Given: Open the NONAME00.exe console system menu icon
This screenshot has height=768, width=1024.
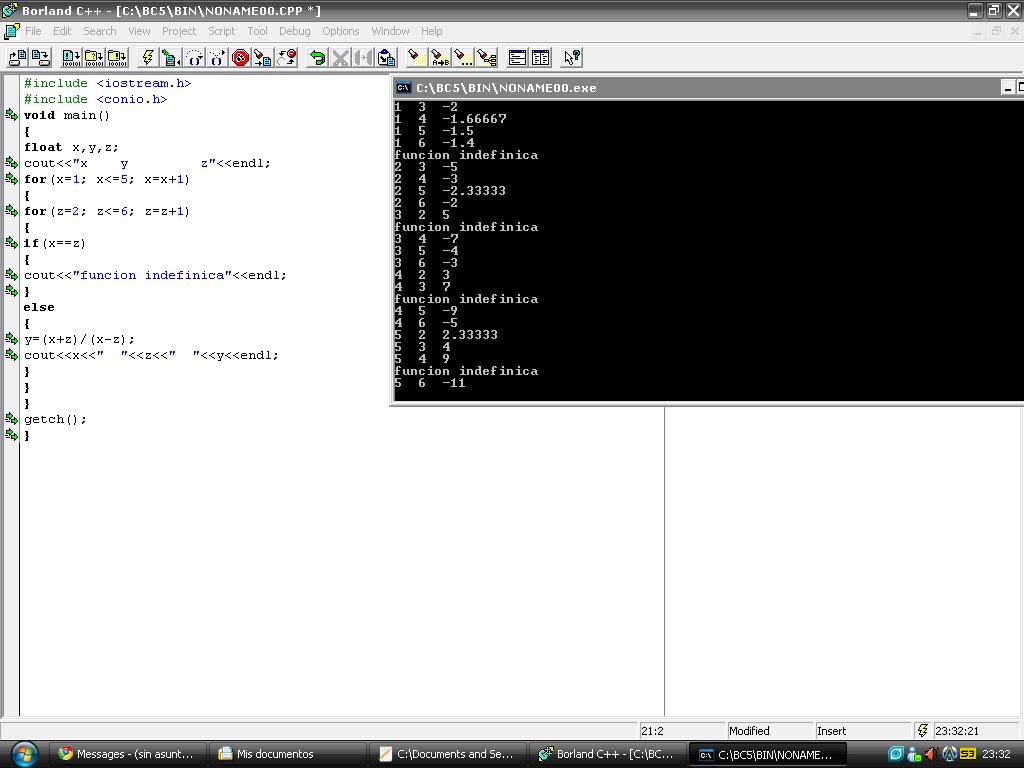Looking at the screenshot, I should coord(401,88).
